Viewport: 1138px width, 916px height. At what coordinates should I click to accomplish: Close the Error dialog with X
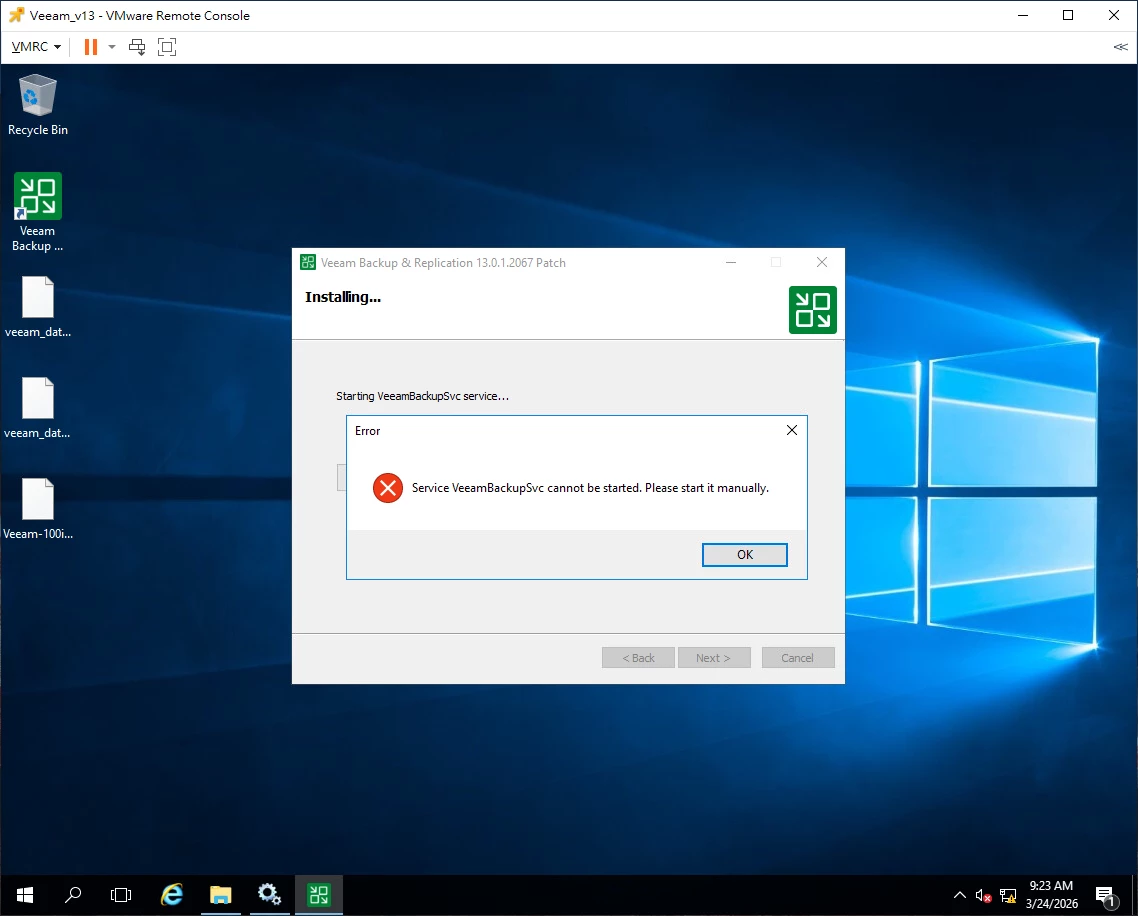[792, 430]
